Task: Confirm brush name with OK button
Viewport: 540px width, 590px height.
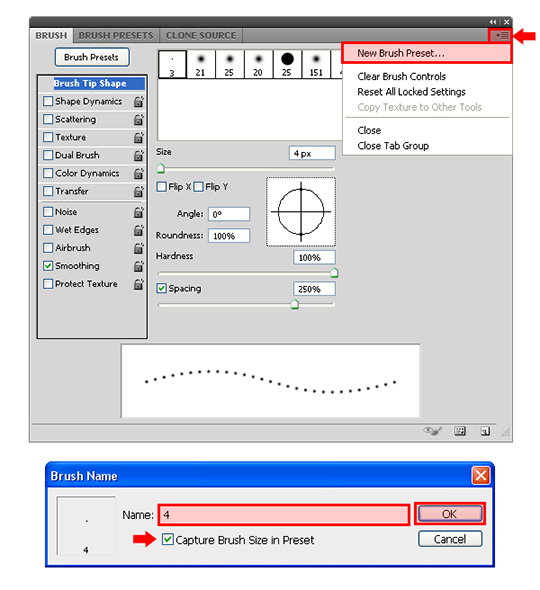Action: click(450, 514)
